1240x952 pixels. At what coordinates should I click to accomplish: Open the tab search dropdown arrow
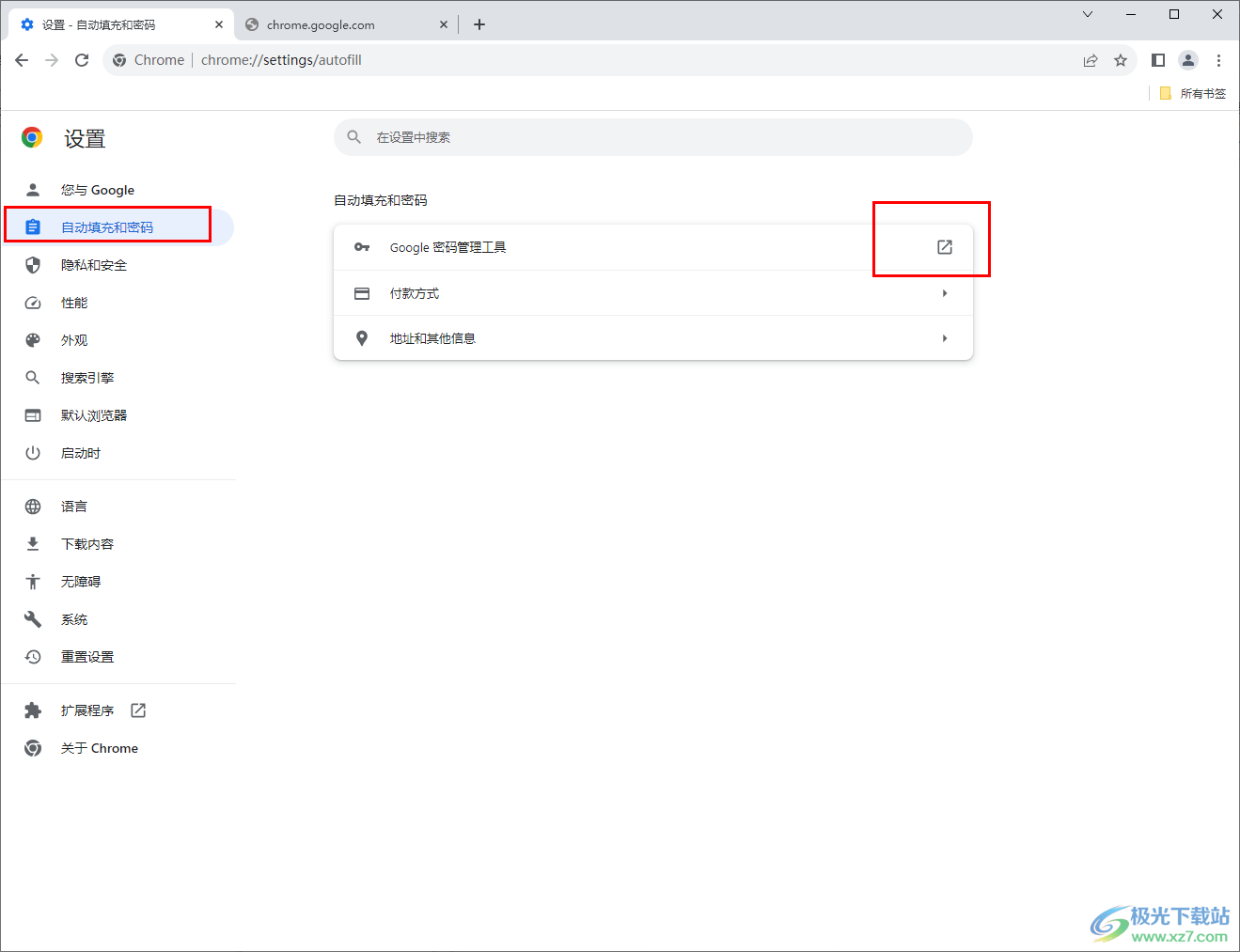[1088, 14]
